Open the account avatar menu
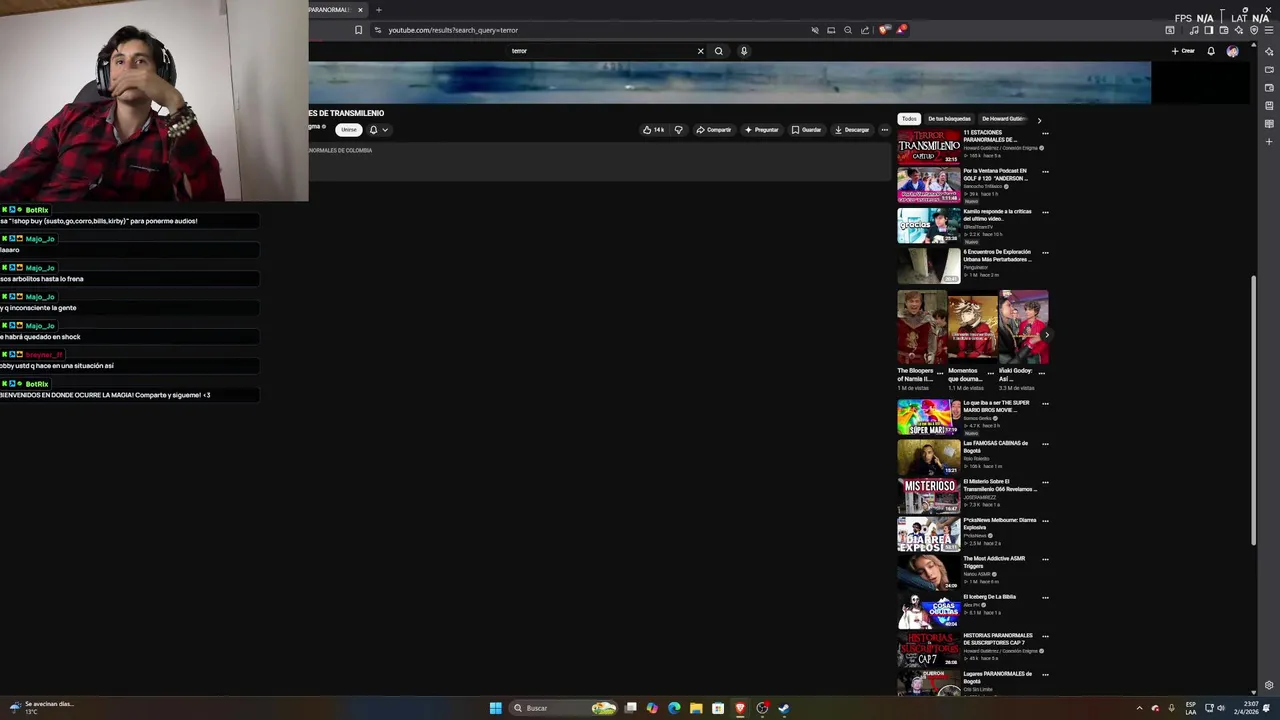Image resolution: width=1280 pixels, height=720 pixels. click(1232, 51)
